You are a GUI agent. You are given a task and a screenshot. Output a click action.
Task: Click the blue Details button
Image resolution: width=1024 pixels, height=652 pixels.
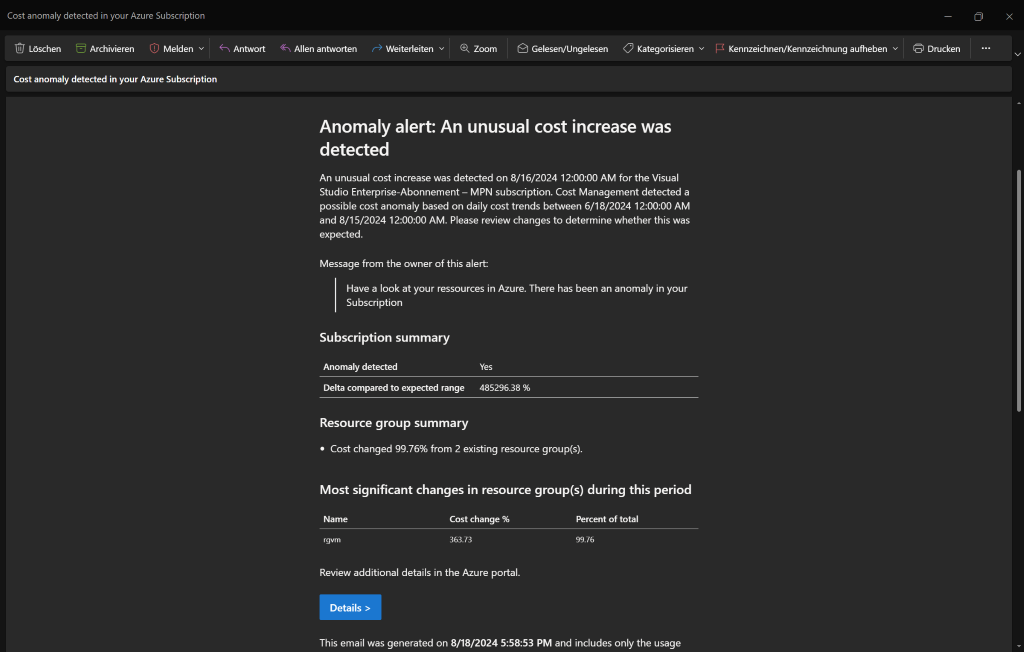click(x=350, y=607)
